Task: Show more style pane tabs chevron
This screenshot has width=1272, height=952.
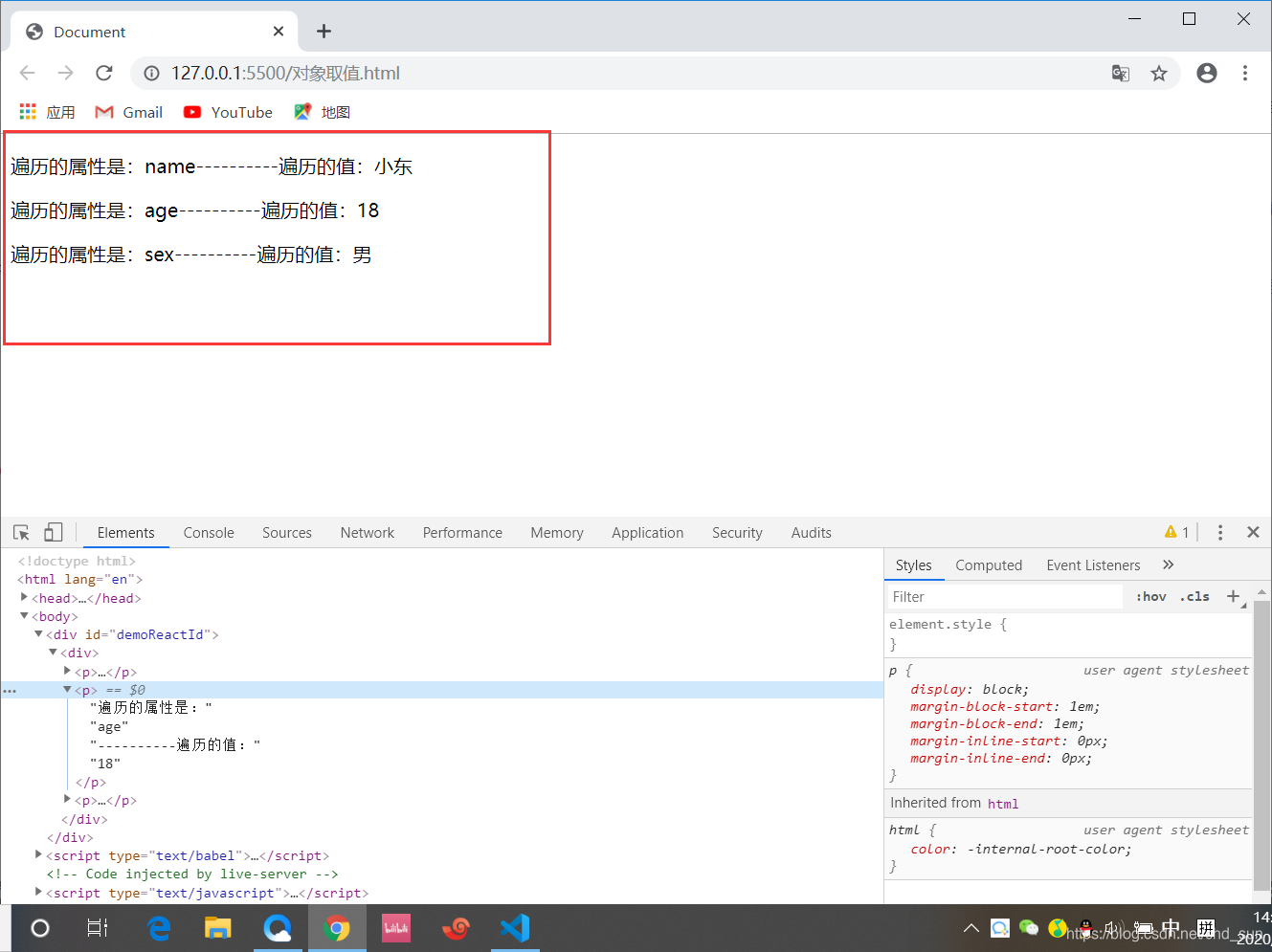Action: coord(1168,565)
